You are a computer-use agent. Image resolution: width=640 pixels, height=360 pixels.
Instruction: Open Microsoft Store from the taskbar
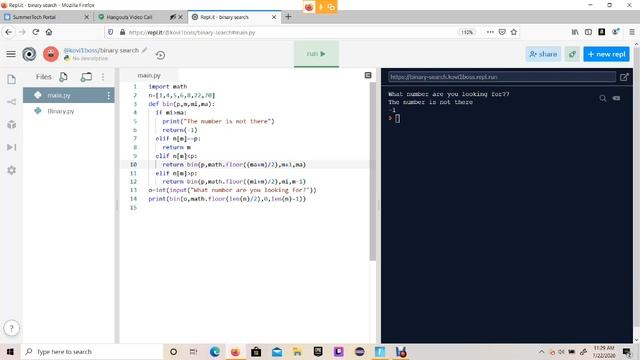point(256,352)
